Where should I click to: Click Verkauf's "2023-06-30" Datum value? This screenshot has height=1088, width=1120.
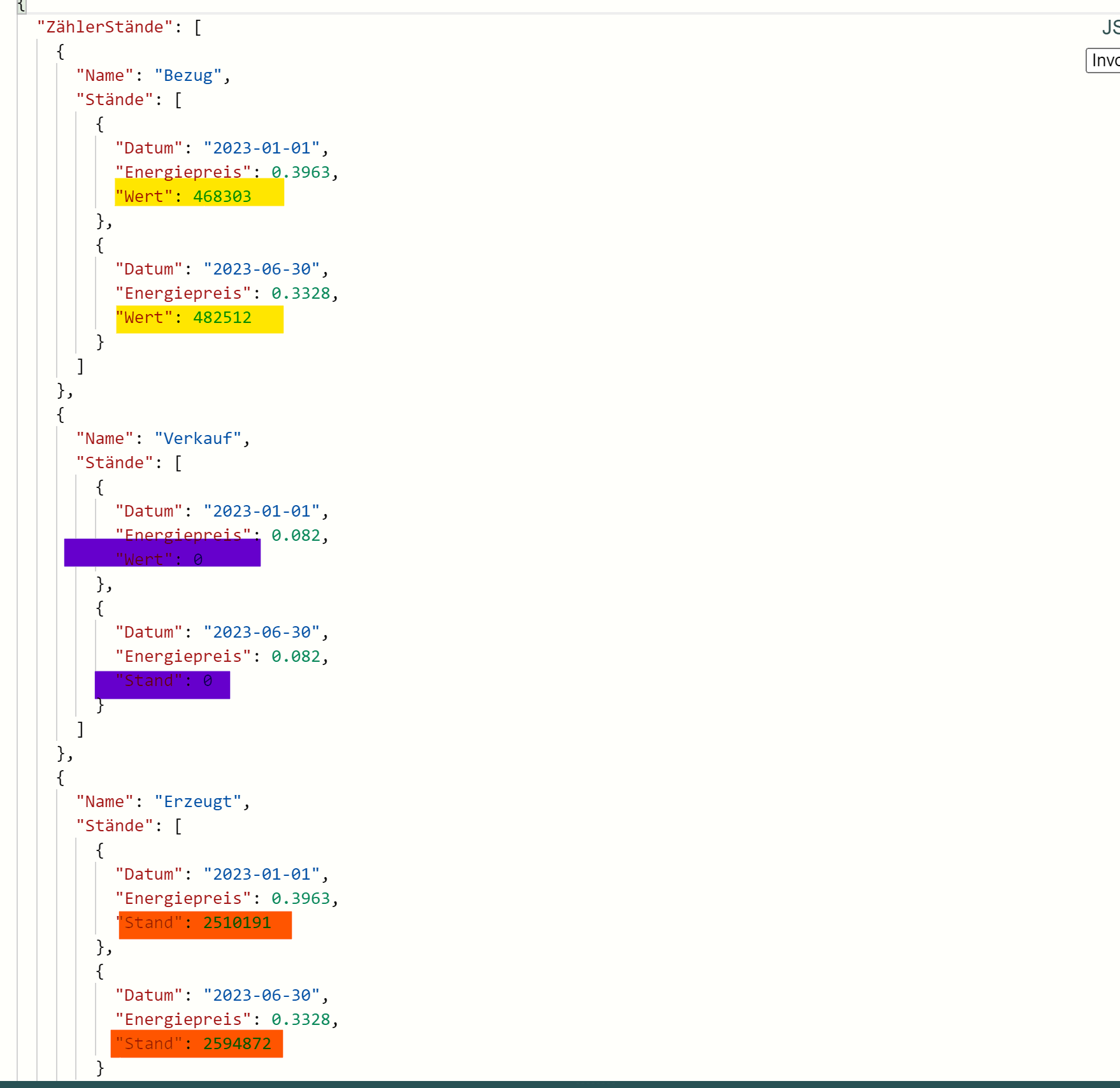click(262, 633)
